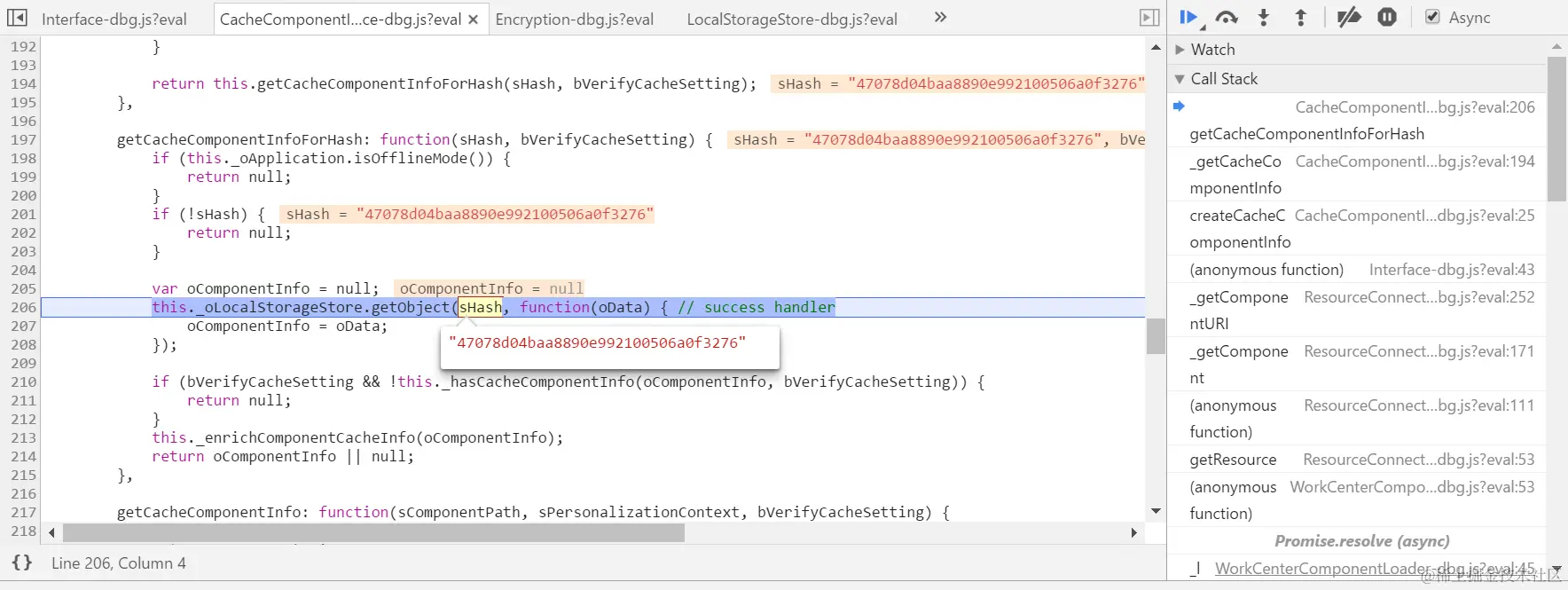Image resolution: width=1568 pixels, height=590 pixels.
Task: Toggle the Async checkbox
Action: click(x=1432, y=17)
